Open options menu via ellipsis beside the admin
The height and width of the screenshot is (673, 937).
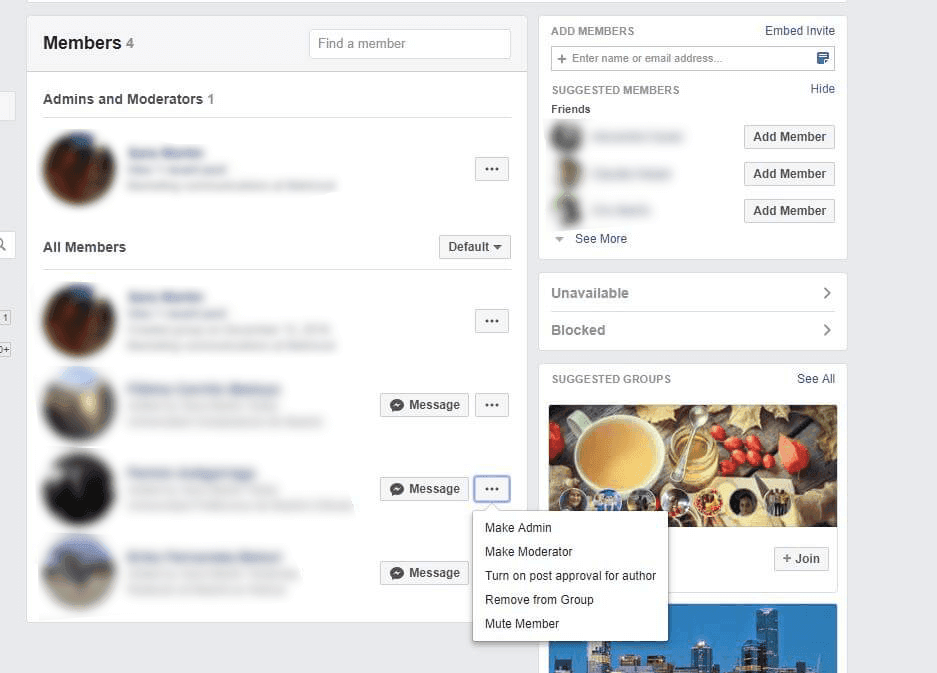(x=491, y=168)
